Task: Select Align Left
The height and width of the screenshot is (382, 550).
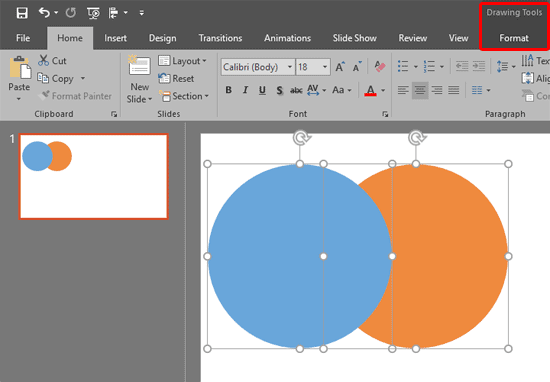Action: pos(403,91)
